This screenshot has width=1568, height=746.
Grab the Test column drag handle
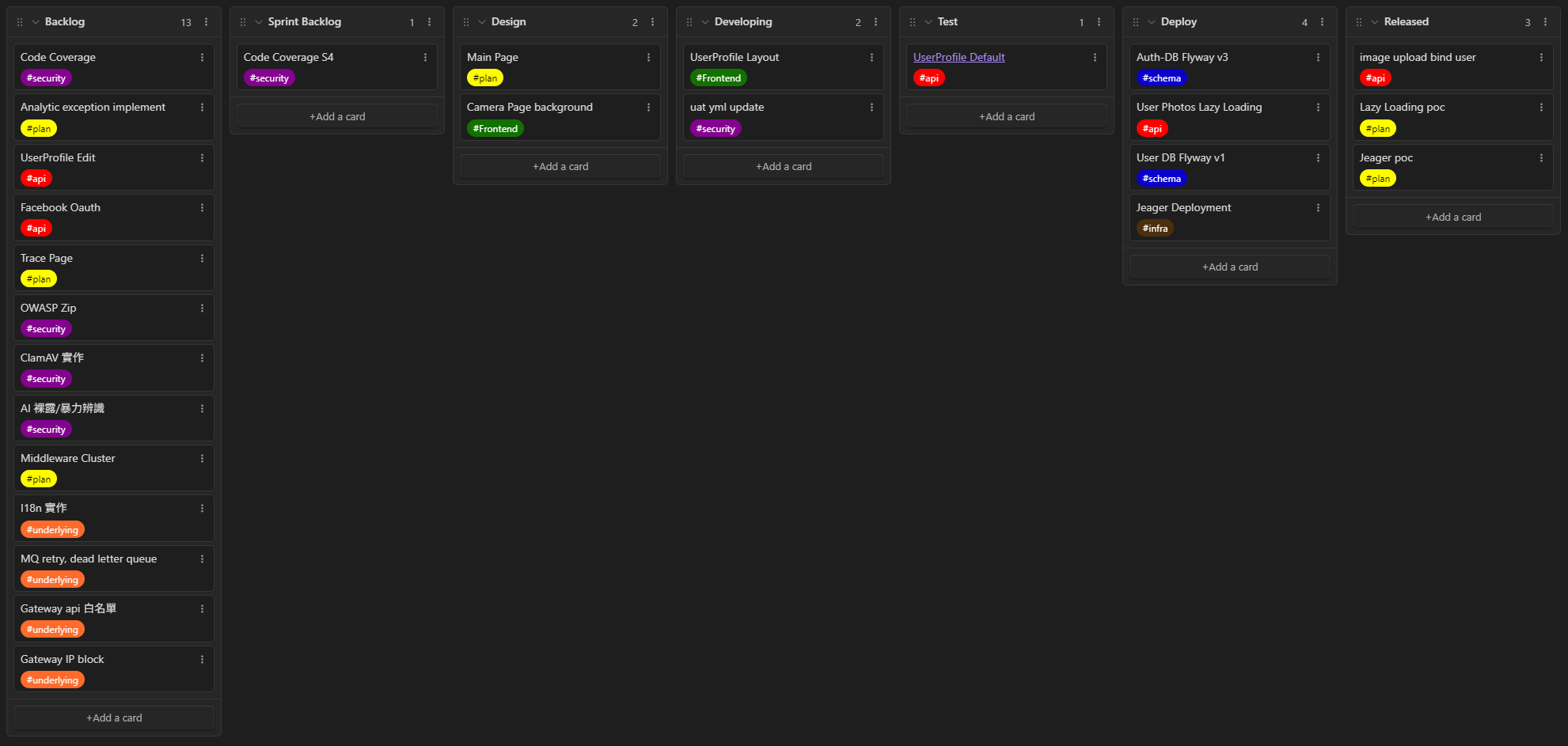913,22
